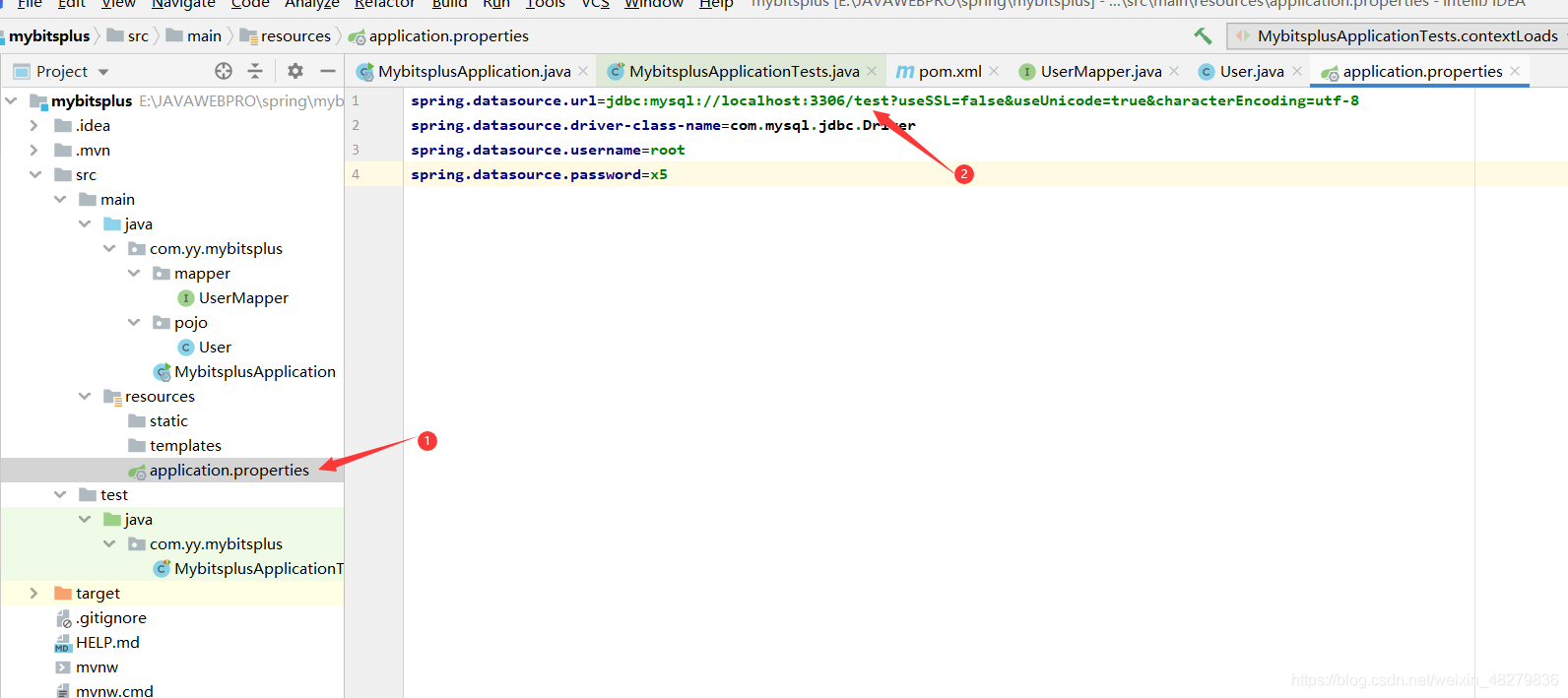
Task: Select UserMapper interface in project tree
Action: [243, 298]
